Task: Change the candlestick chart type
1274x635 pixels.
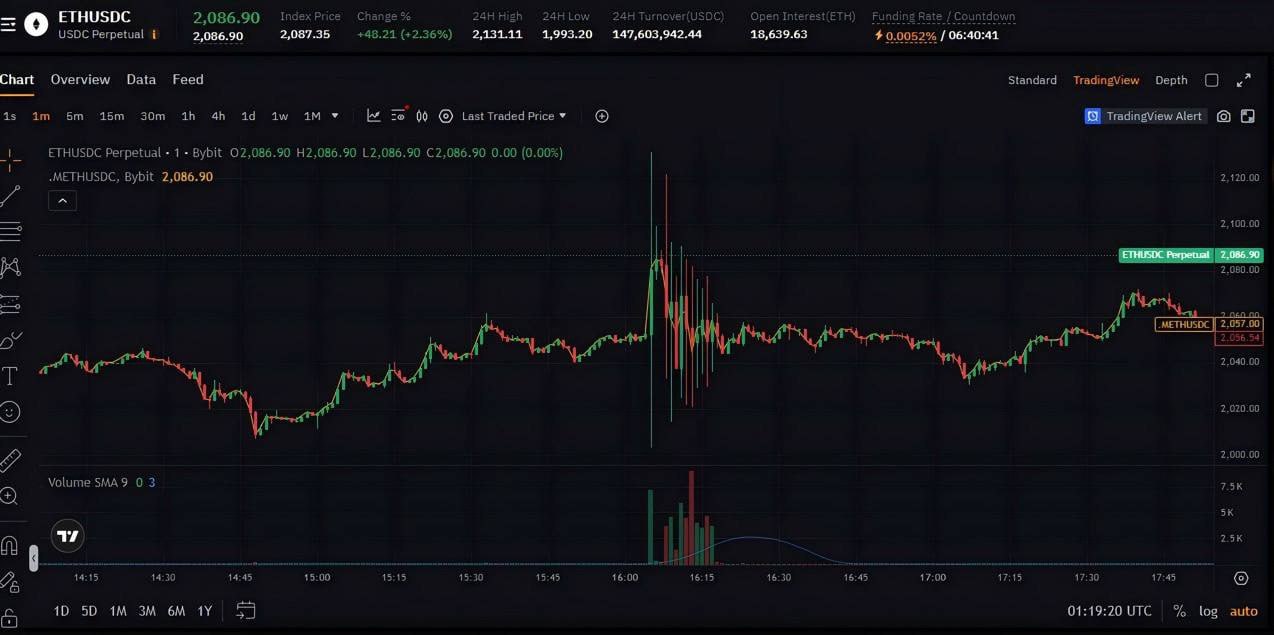Action: pyautogui.click(x=422, y=116)
